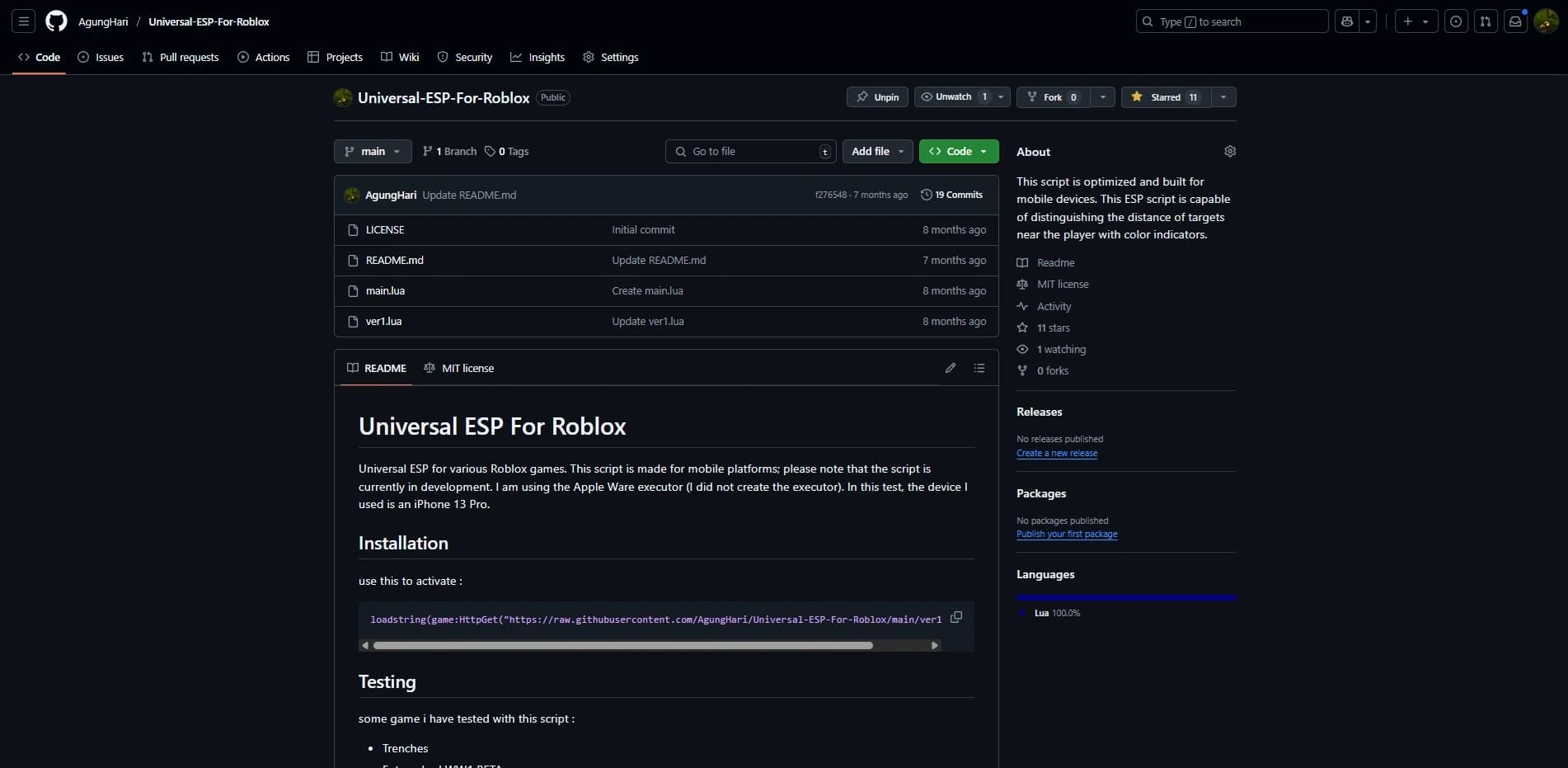Open the create new plus dropdown

(x=1416, y=21)
